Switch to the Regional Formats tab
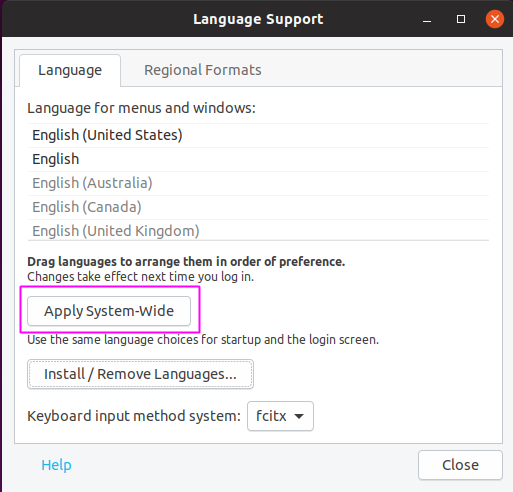The image size is (513, 492). [203, 70]
